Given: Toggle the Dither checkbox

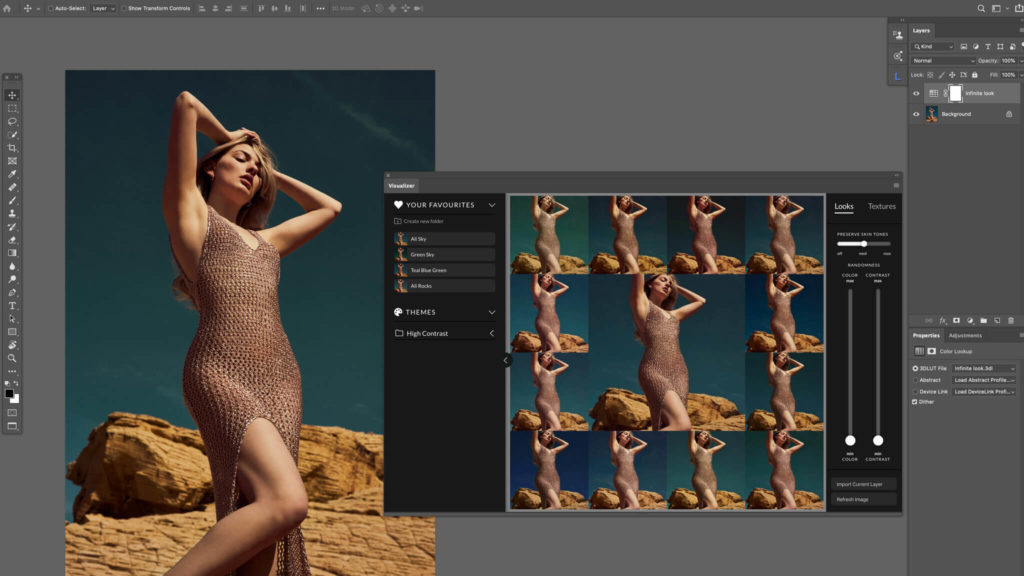Looking at the screenshot, I should (x=915, y=402).
